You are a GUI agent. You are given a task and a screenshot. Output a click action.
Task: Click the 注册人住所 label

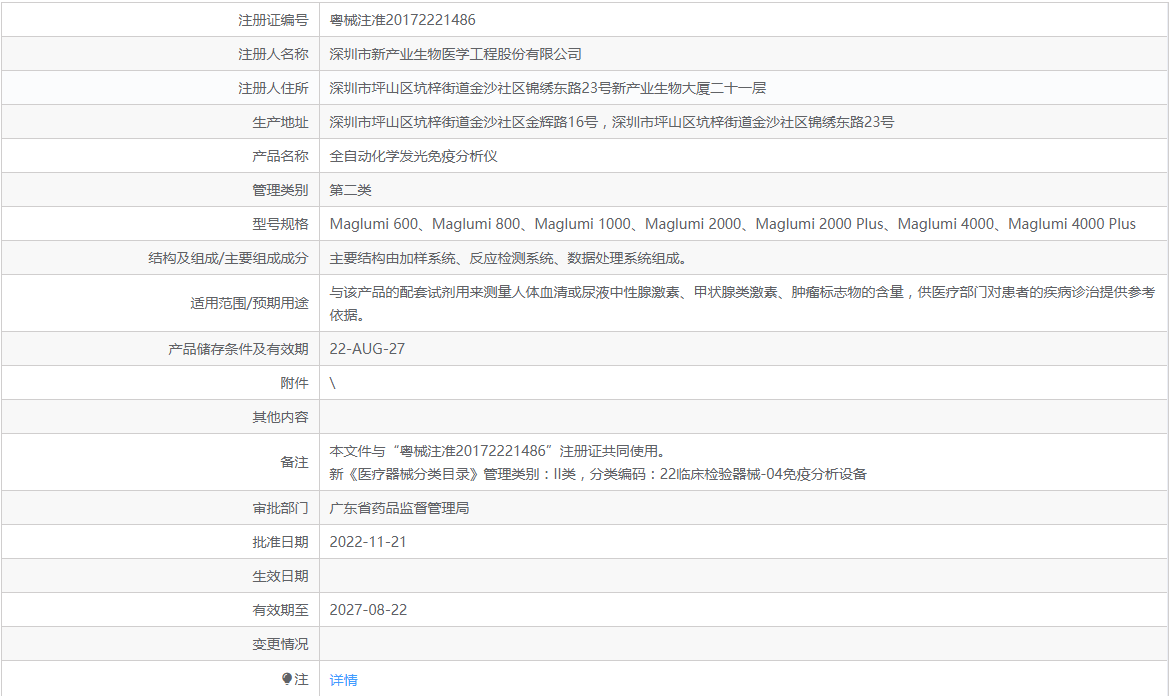click(x=273, y=88)
